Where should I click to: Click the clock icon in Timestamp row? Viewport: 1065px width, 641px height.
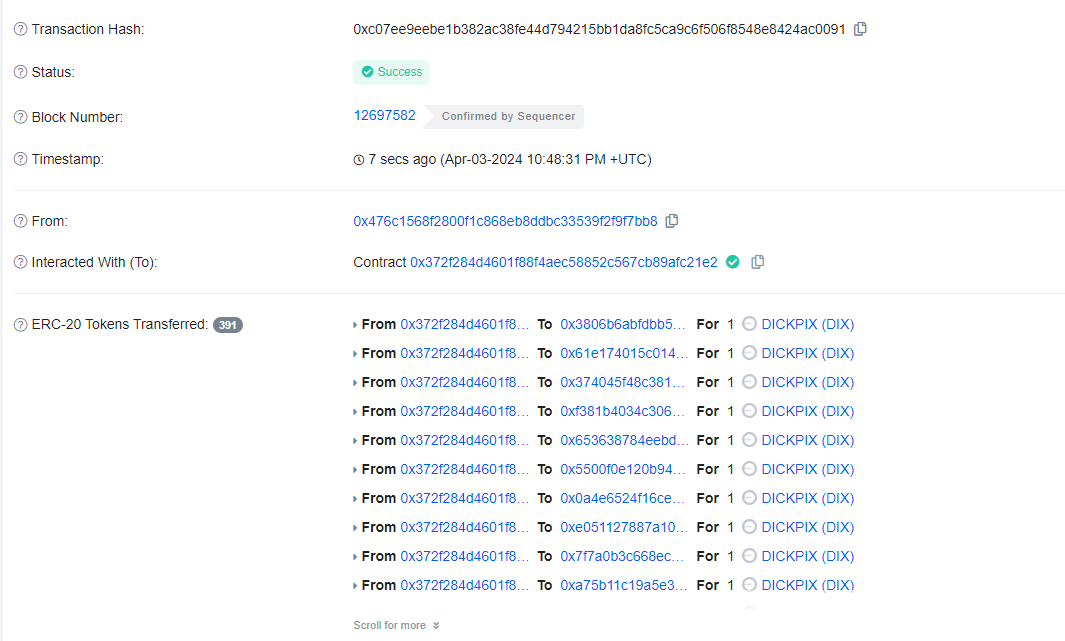click(x=359, y=160)
